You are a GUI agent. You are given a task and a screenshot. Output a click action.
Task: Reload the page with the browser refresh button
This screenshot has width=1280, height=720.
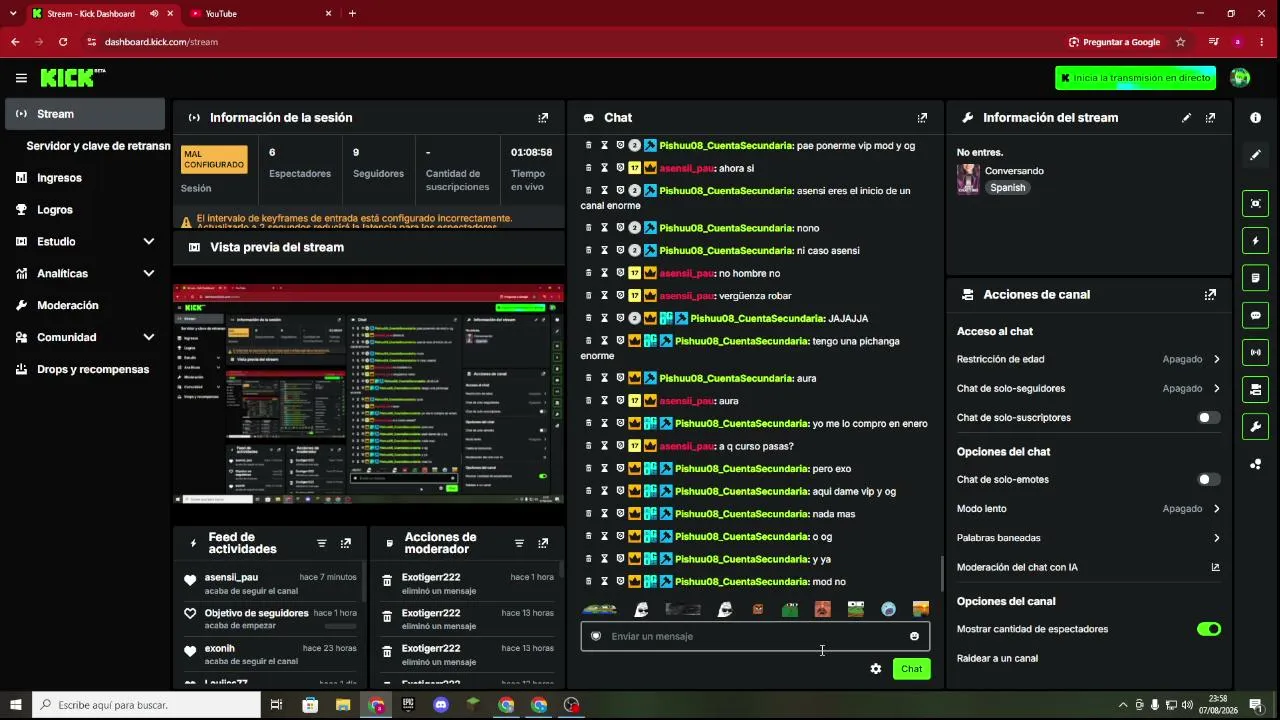pyautogui.click(x=63, y=42)
